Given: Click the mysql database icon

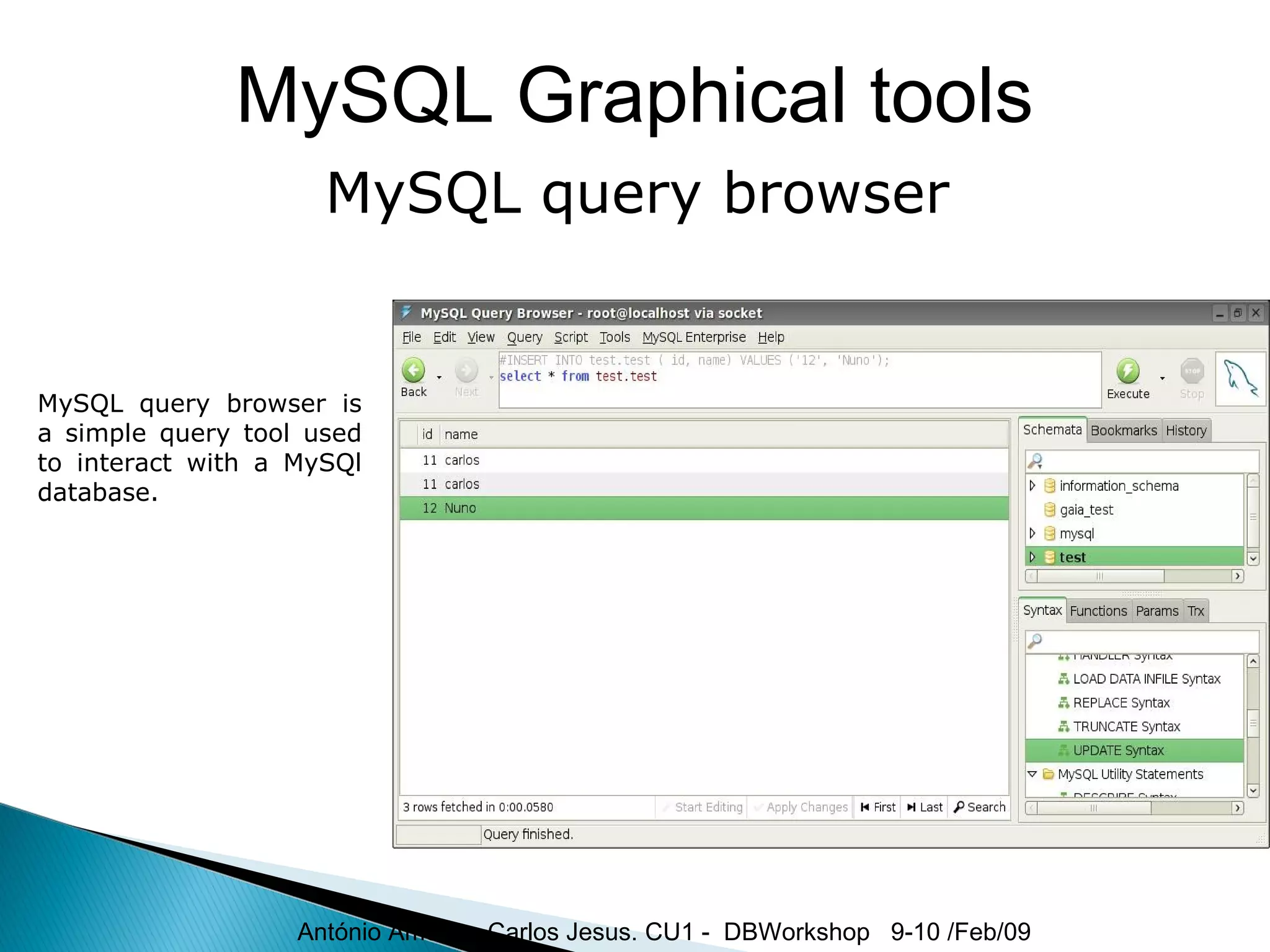Looking at the screenshot, I should pos(1050,533).
